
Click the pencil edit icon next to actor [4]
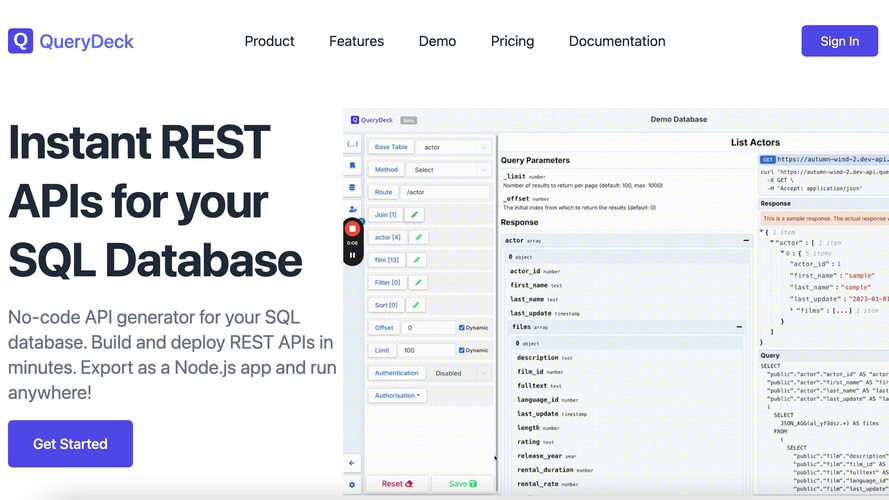click(419, 238)
